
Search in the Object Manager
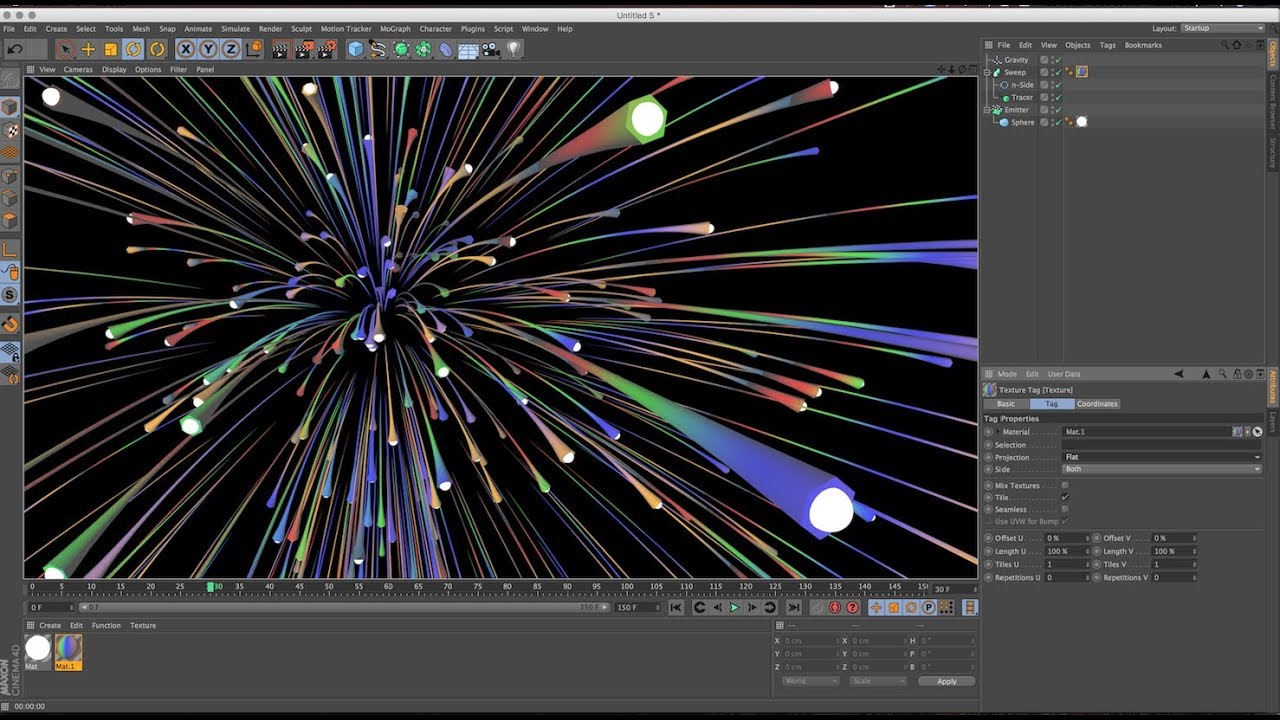coord(1226,45)
